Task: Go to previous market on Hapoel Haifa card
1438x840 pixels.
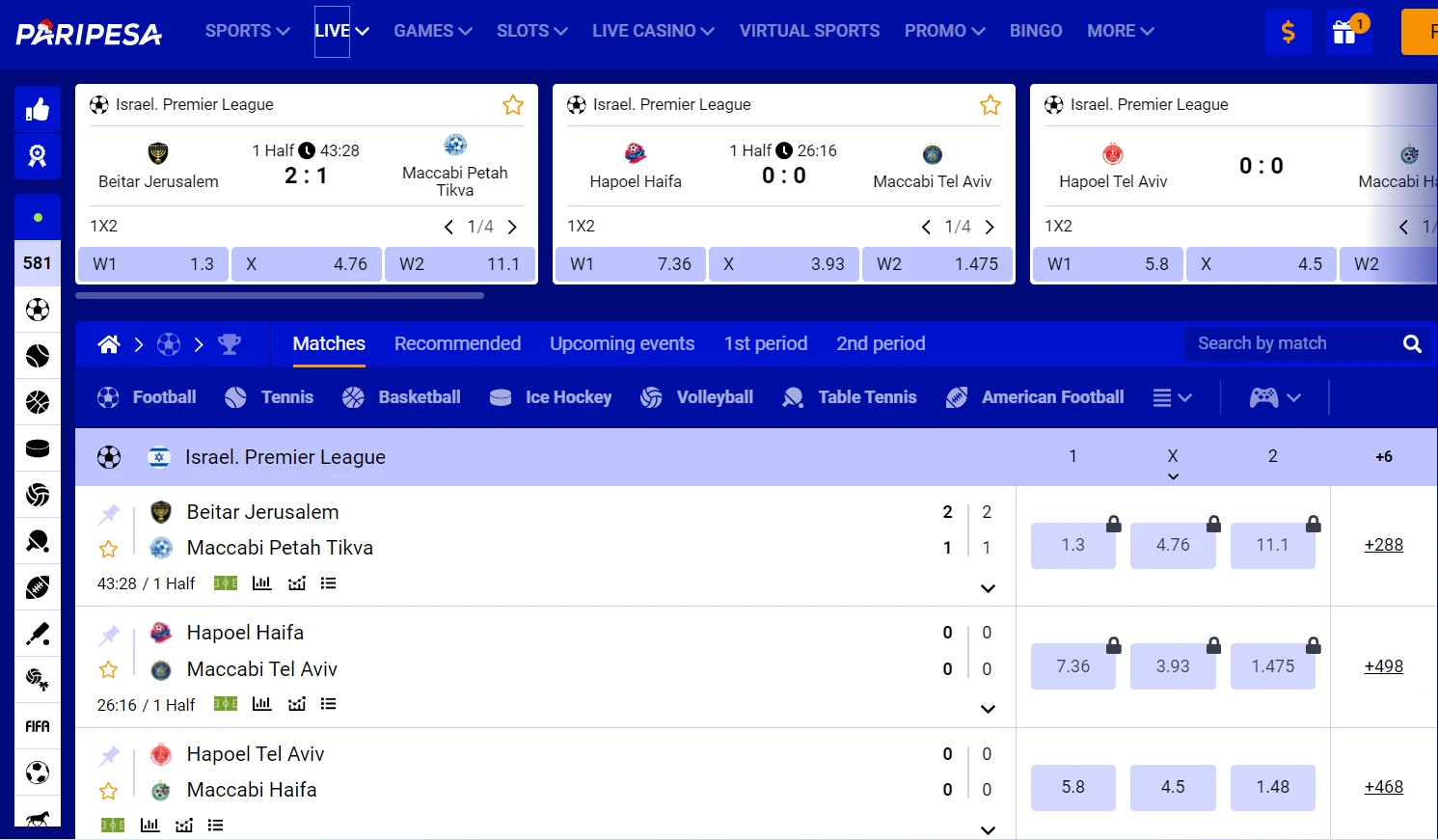Action: coord(926,228)
